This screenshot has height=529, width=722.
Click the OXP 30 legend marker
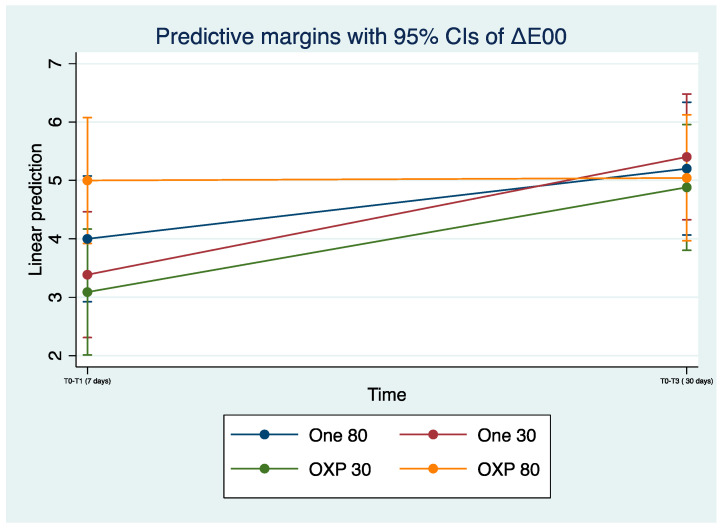265,471
